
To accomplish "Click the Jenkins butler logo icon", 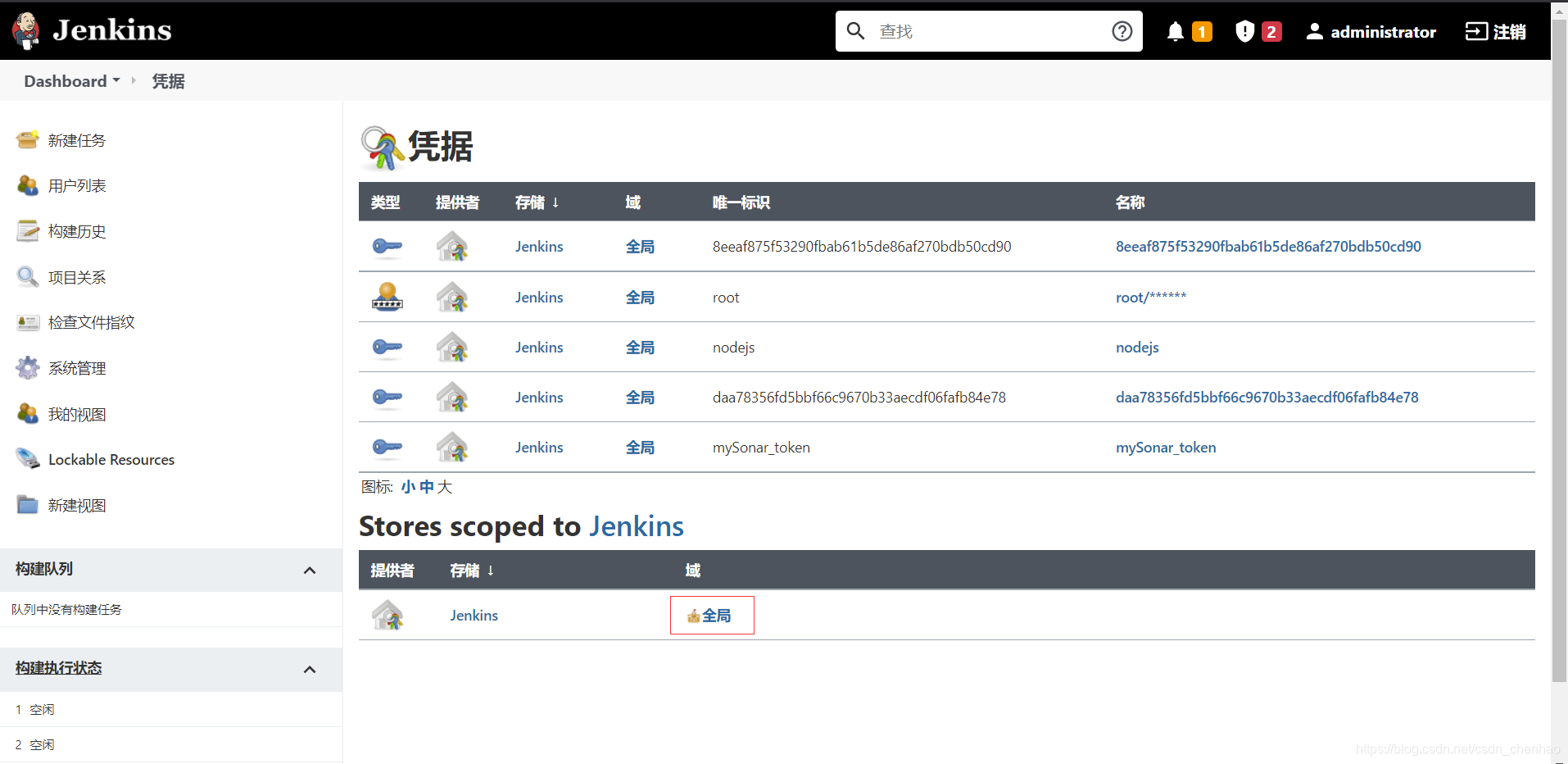I will (x=26, y=30).
